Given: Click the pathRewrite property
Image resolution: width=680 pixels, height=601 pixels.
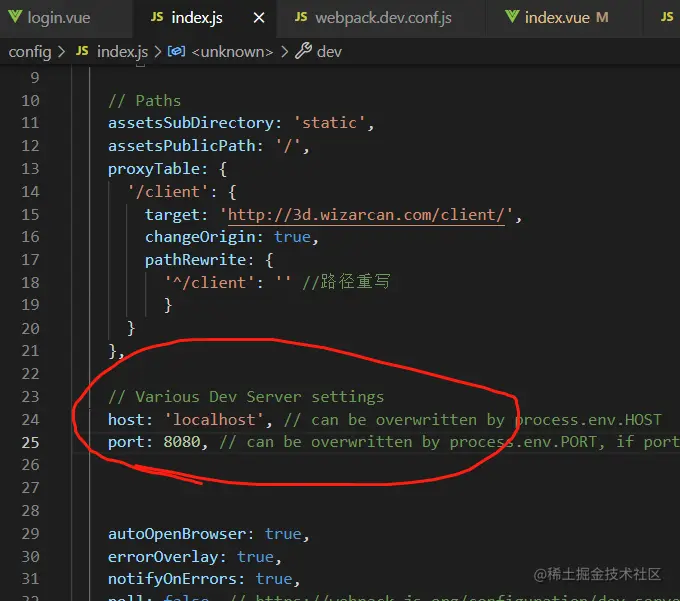Looking at the screenshot, I should 195,260.
